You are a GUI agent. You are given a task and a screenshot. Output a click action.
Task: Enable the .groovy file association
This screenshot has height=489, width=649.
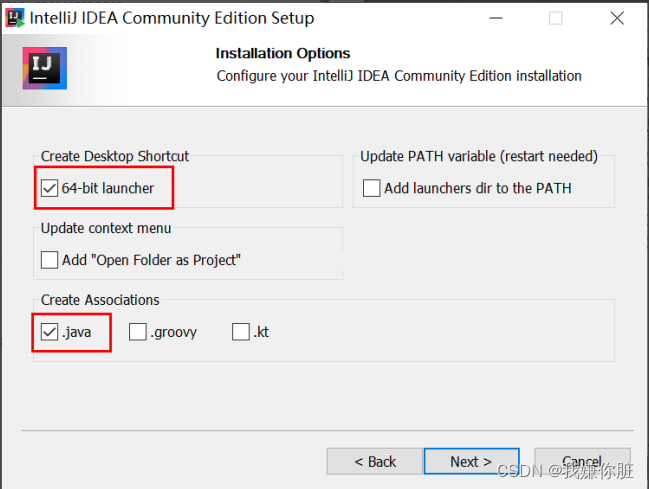(138, 332)
